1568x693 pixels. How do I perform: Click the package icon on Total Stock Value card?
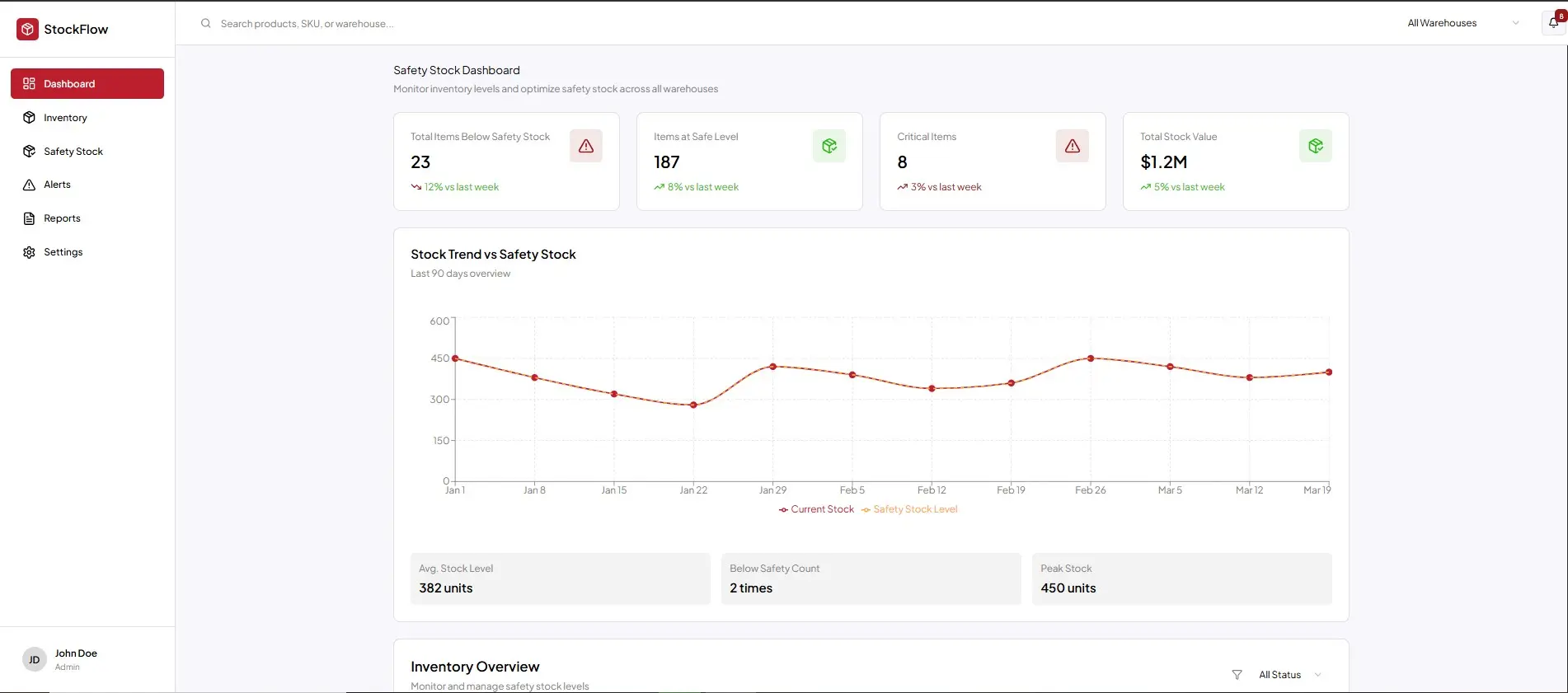[x=1315, y=146]
